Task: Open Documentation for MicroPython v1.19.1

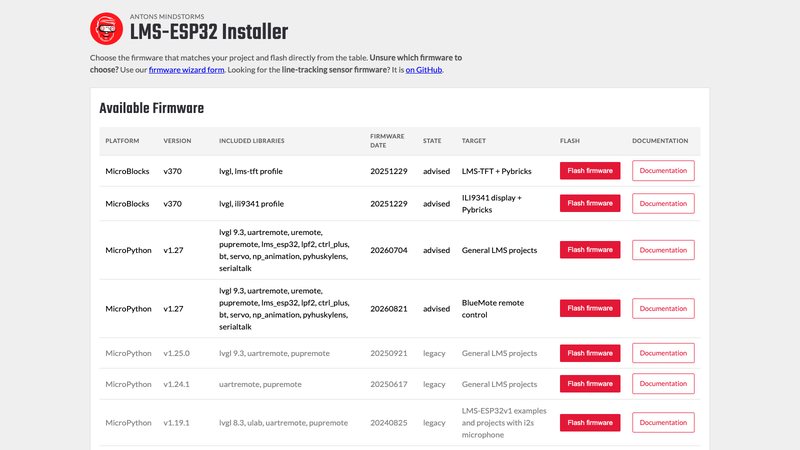Action: (x=663, y=422)
